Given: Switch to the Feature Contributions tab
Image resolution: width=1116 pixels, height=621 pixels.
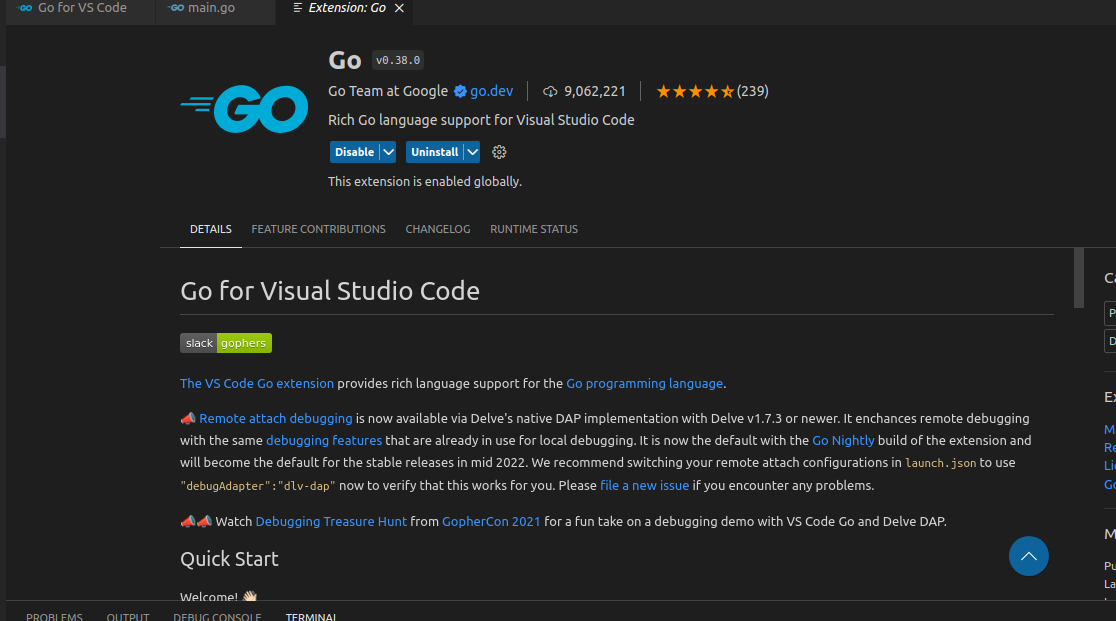Looking at the screenshot, I should (318, 229).
